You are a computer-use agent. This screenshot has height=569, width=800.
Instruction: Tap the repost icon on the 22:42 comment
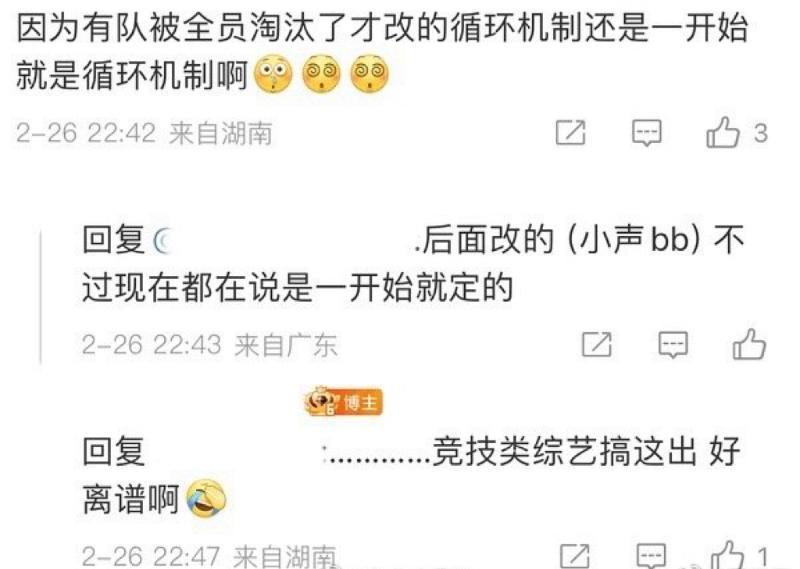pos(570,133)
